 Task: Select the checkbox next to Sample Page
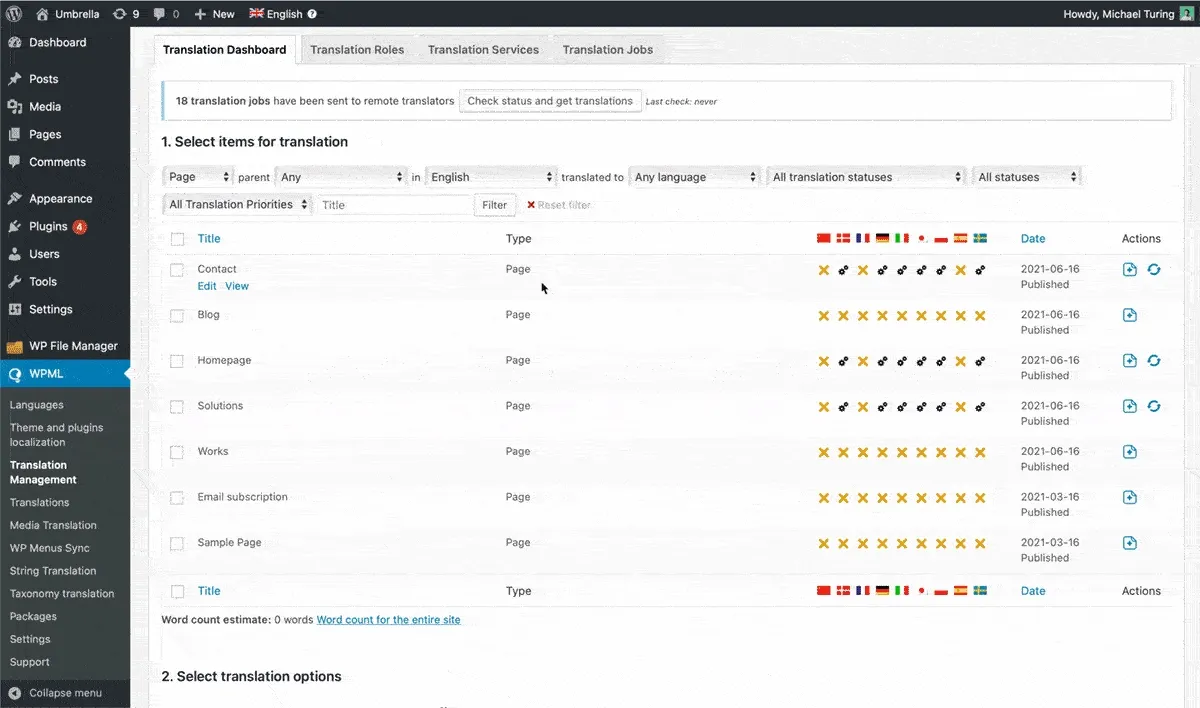pos(177,542)
